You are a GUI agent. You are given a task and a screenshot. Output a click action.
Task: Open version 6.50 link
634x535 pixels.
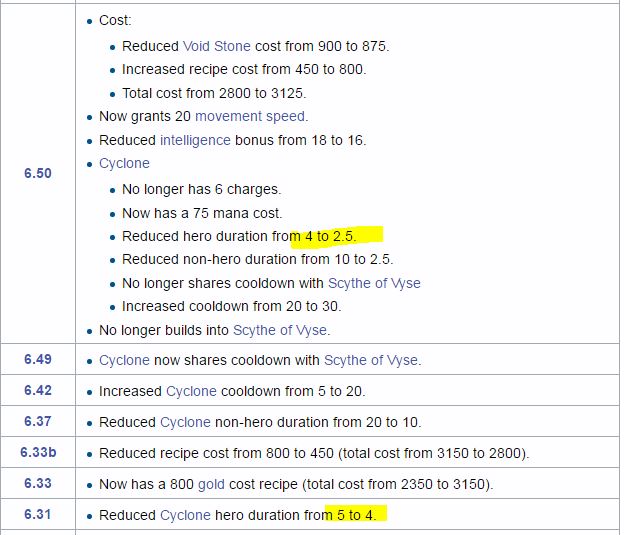tap(38, 173)
